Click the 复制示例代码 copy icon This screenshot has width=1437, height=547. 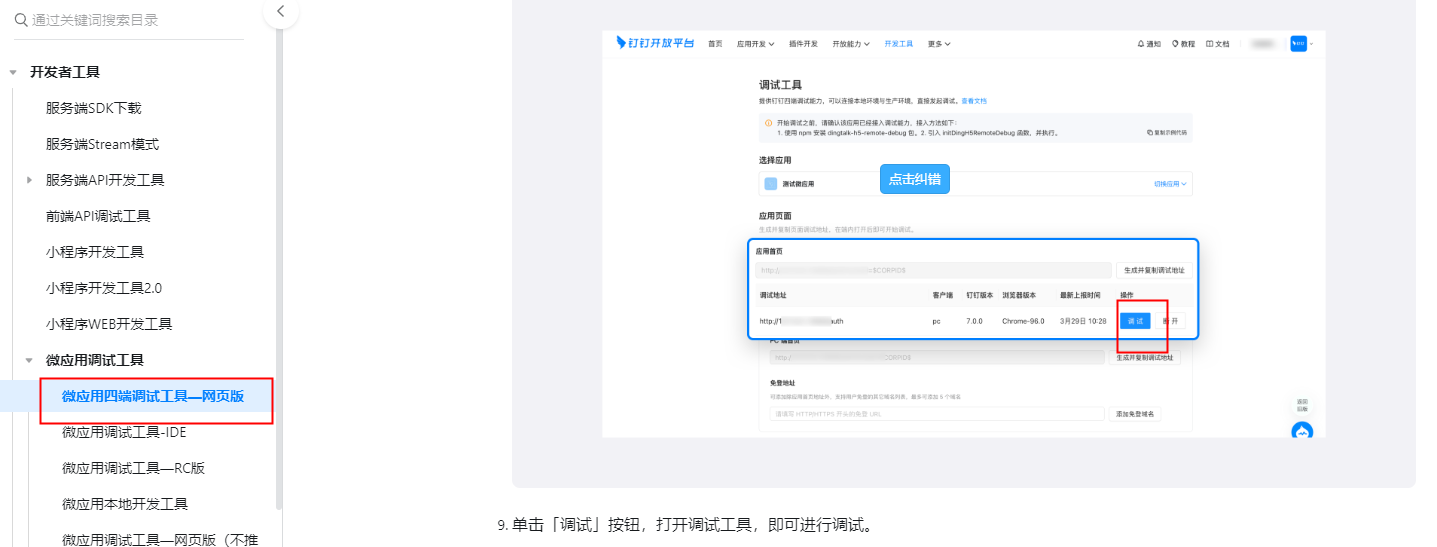[1149, 132]
